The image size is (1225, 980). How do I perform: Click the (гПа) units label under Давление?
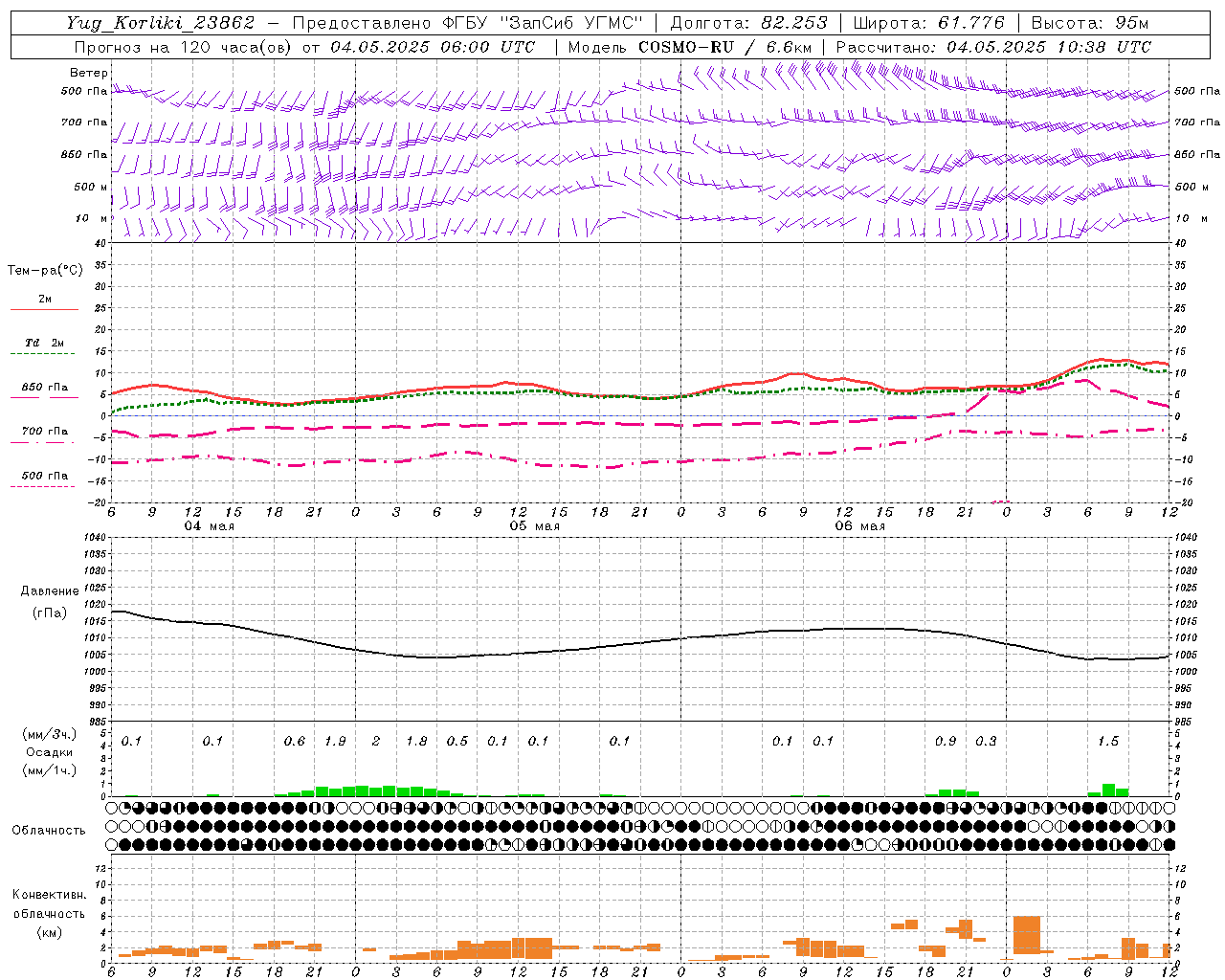pyautogui.click(x=50, y=612)
